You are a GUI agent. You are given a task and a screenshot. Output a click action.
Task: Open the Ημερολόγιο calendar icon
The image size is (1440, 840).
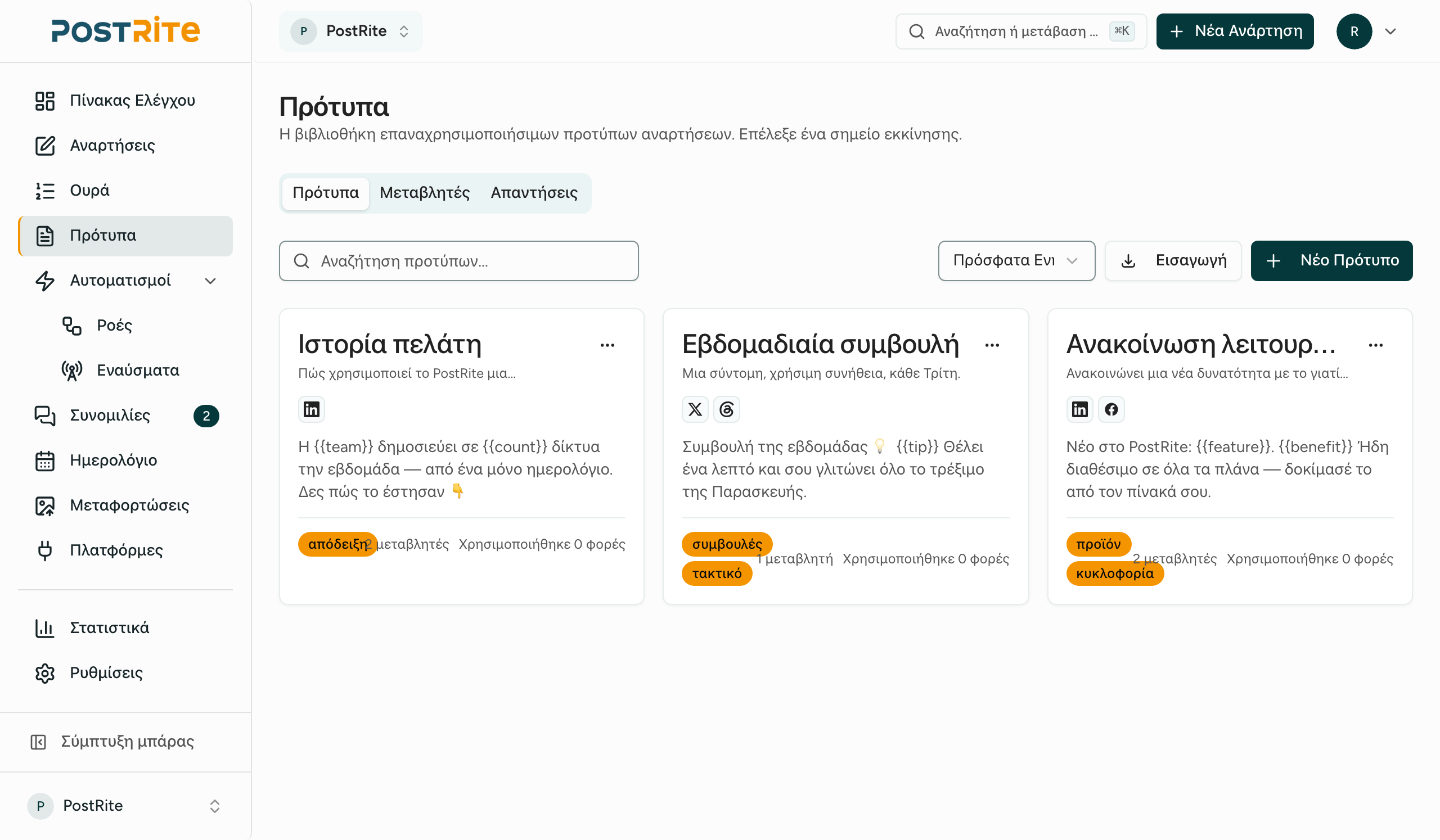tap(44, 461)
